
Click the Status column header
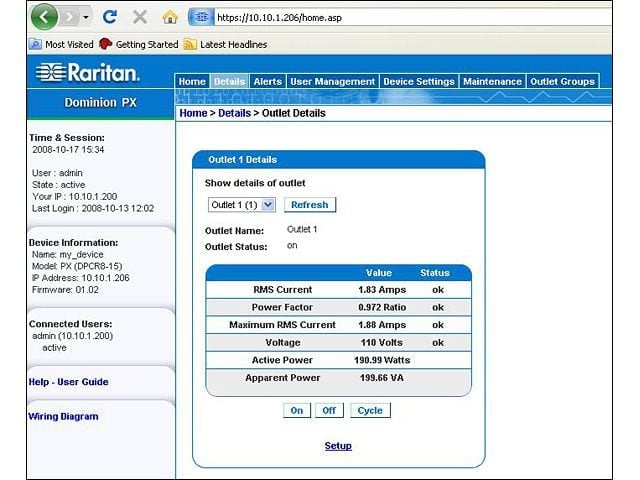[435, 273]
